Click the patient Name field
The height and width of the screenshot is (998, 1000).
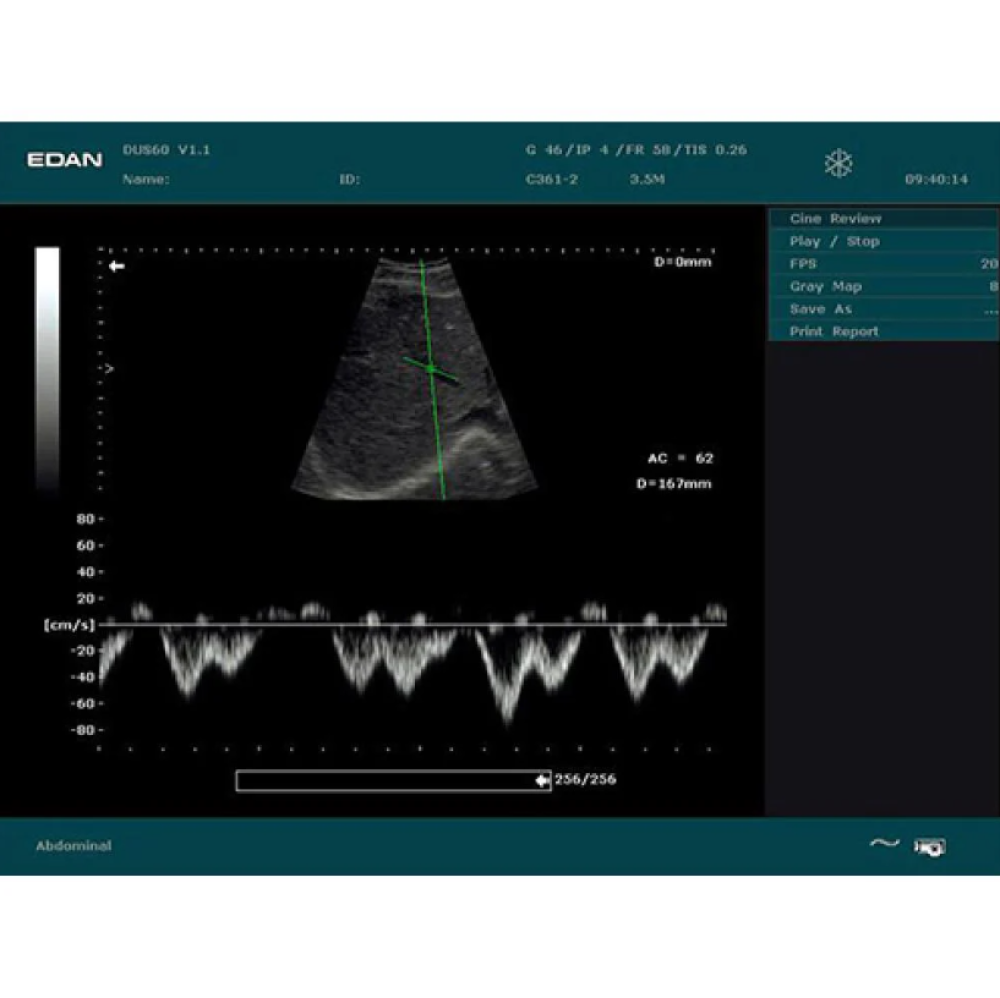(x=146, y=181)
